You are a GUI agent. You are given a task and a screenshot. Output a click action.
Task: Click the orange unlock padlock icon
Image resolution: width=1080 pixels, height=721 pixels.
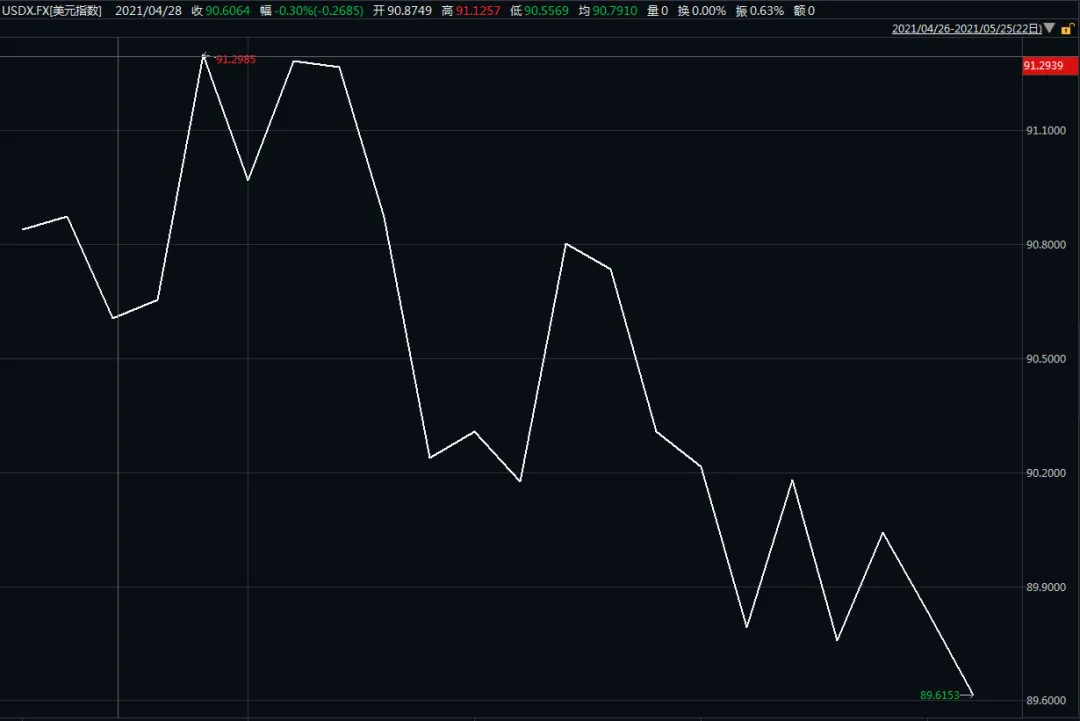tap(1066, 29)
